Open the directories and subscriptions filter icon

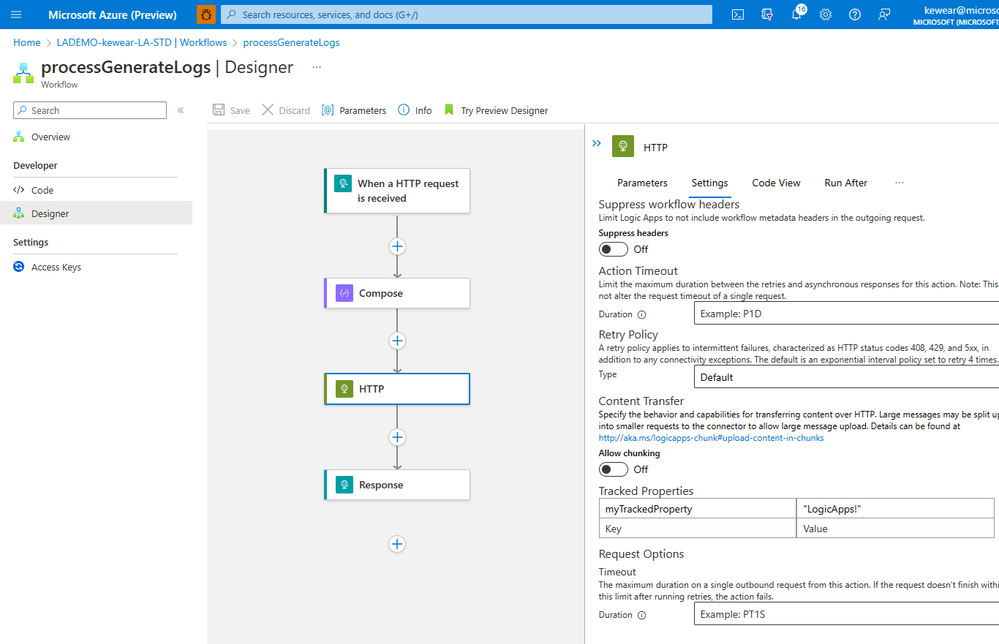767,15
